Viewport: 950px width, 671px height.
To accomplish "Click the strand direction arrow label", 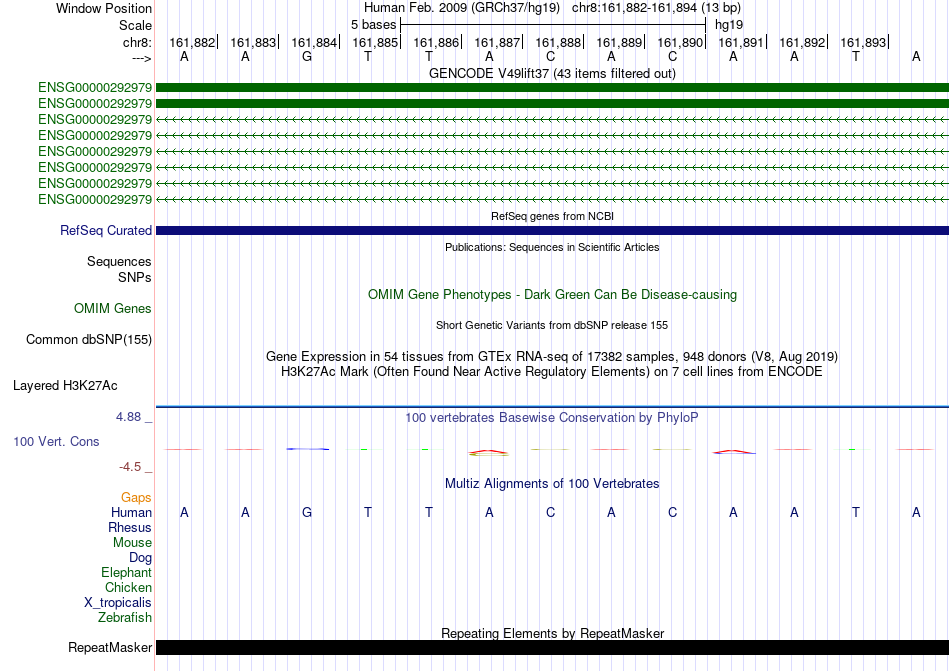I will (142, 59).
